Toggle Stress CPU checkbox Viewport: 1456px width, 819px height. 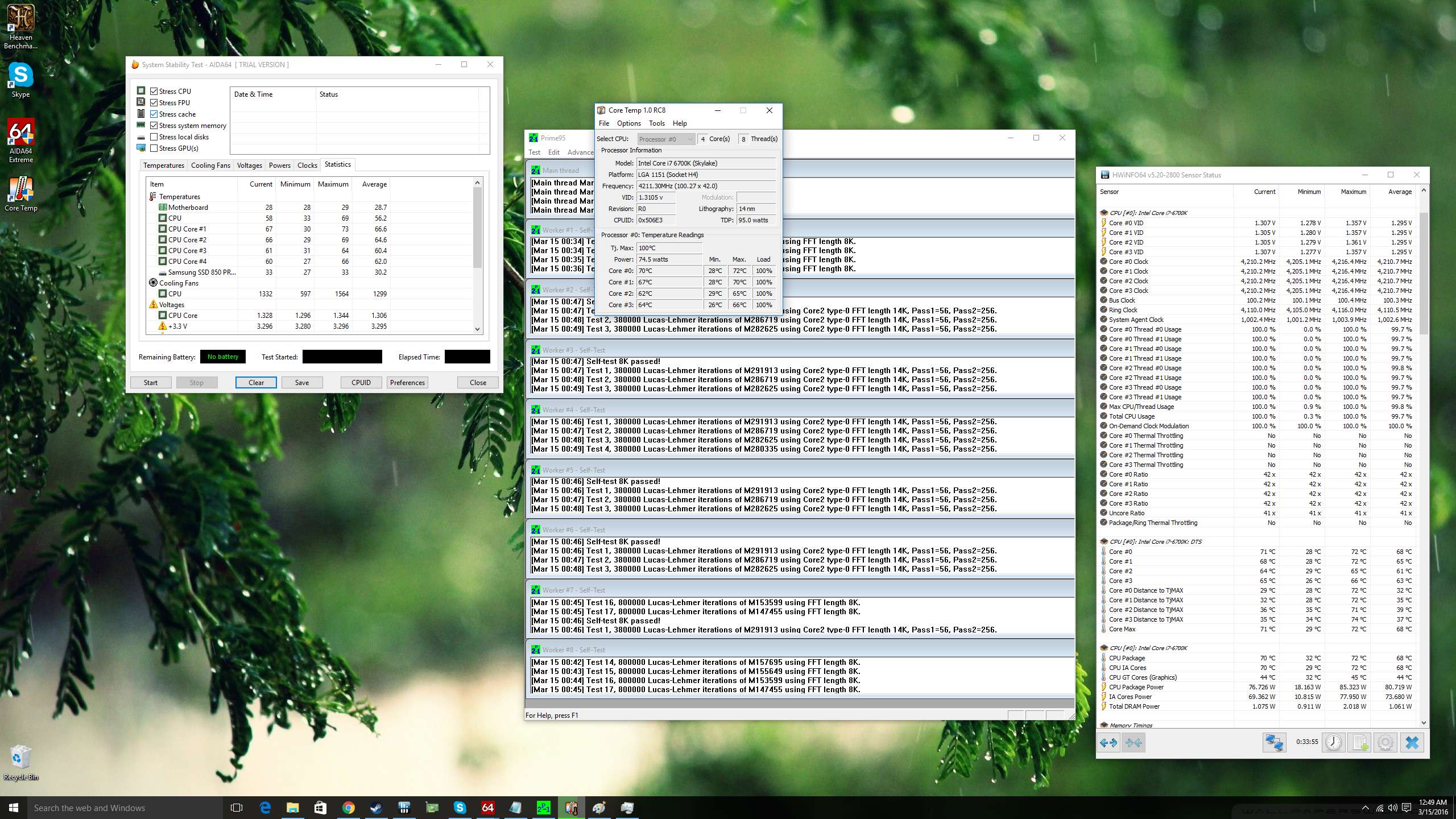click(x=154, y=91)
